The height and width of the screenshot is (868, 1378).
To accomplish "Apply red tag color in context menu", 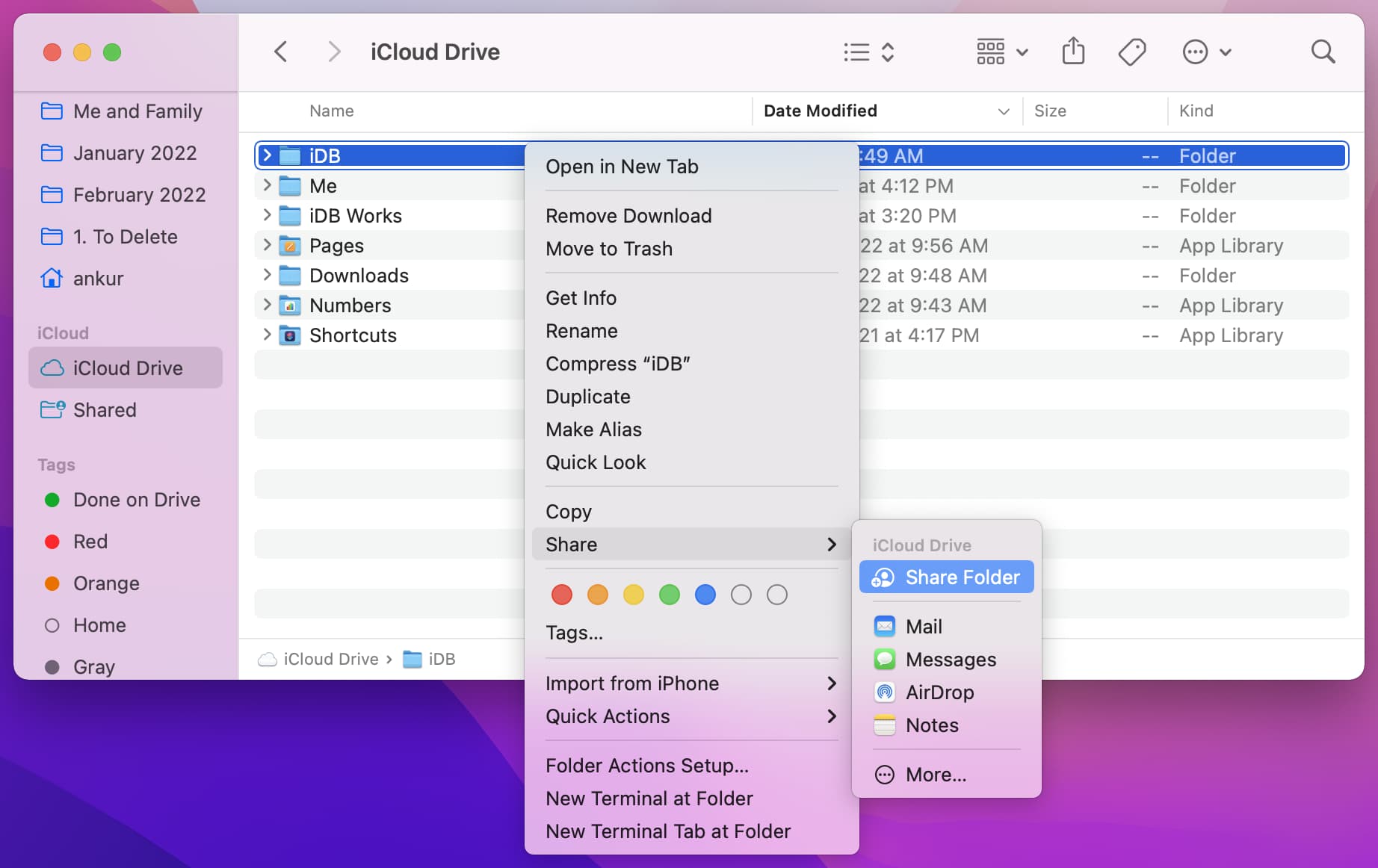I will [562, 595].
